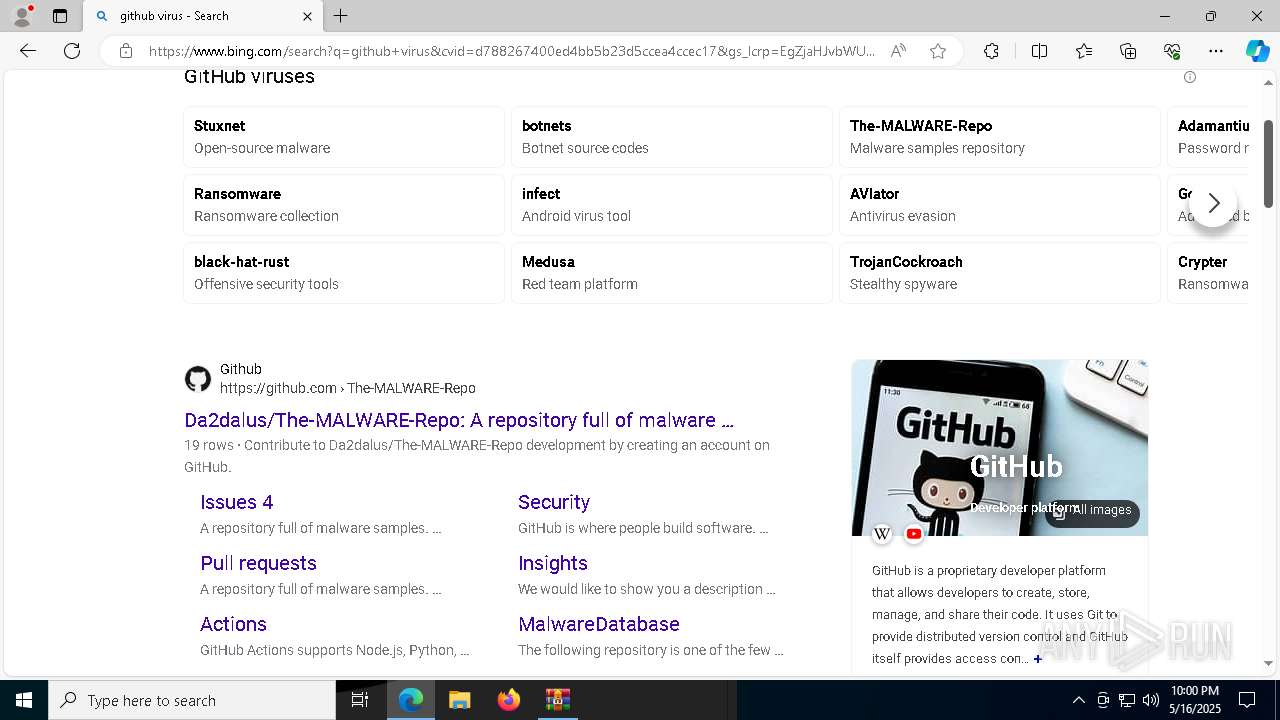
Task: Type in Windows taskbar search box
Action: click(192, 700)
